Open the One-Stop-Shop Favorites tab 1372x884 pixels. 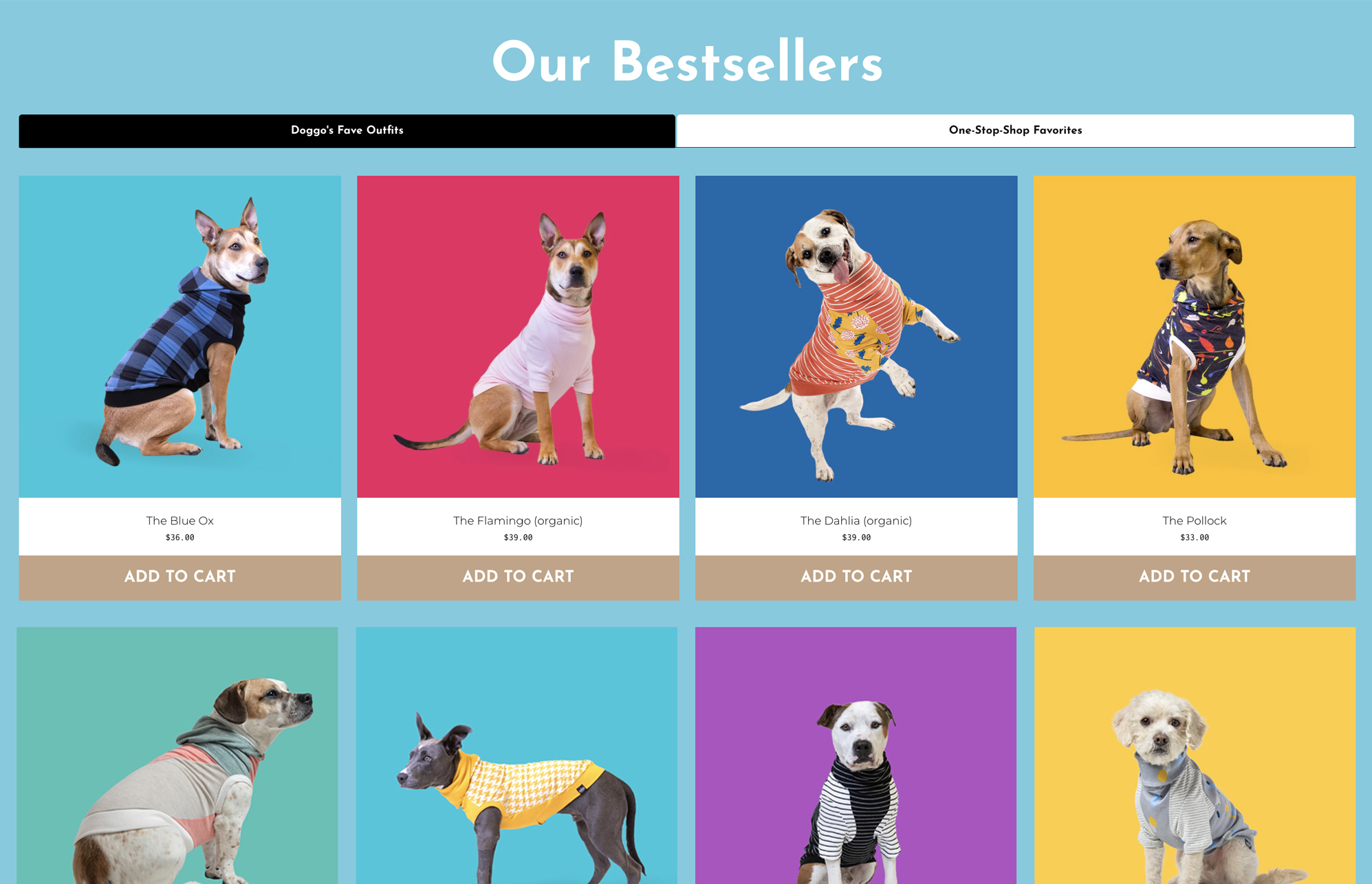click(x=1015, y=131)
